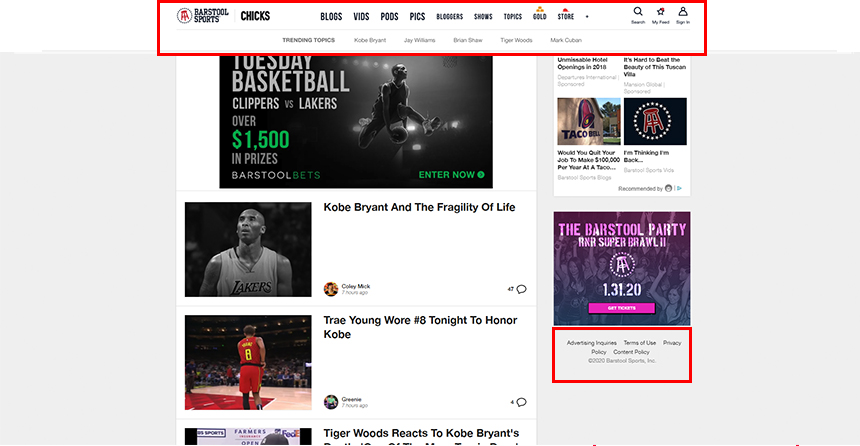Go to Blogs menu

(x=331, y=17)
